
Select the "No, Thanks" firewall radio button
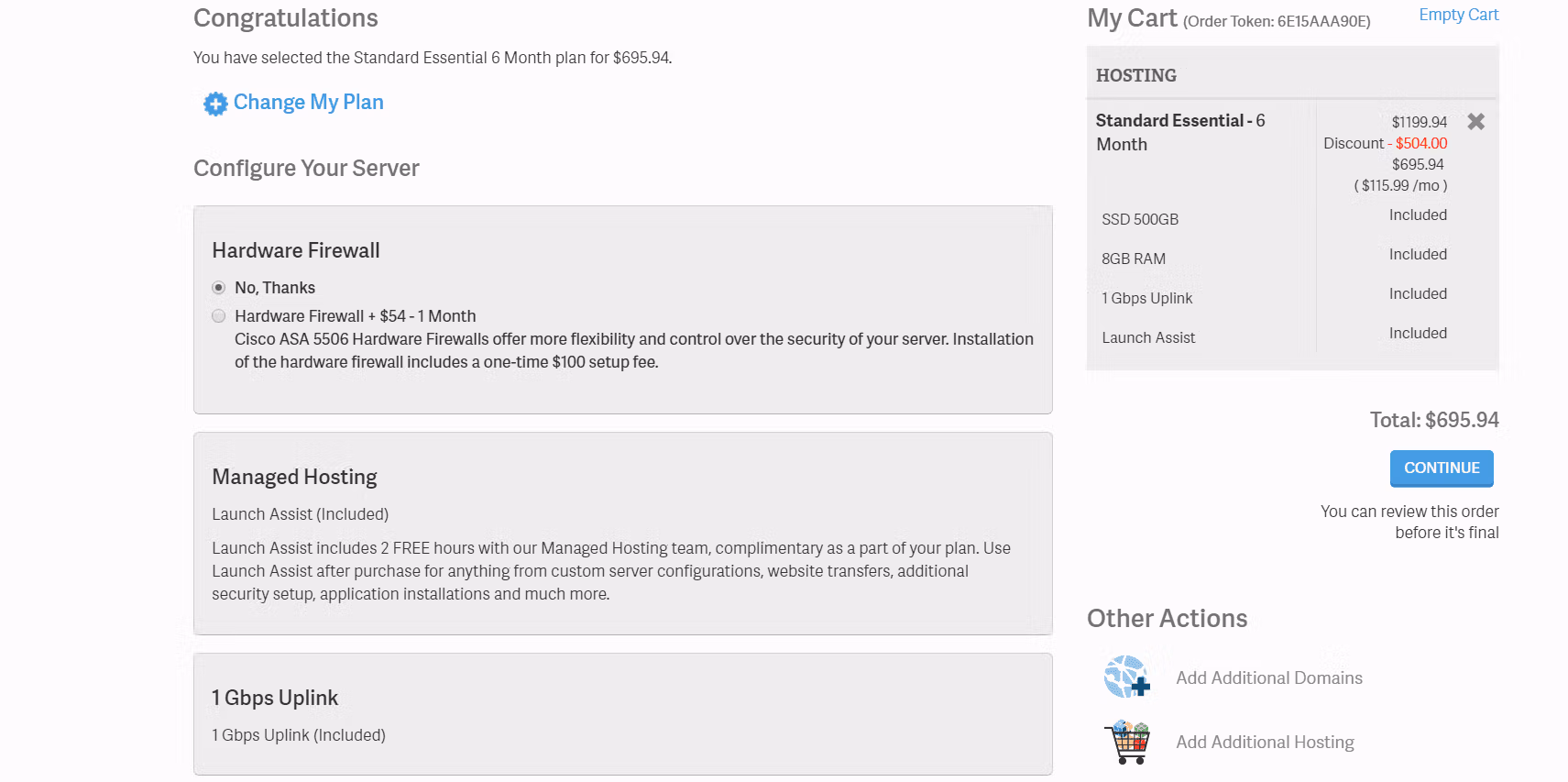point(219,288)
